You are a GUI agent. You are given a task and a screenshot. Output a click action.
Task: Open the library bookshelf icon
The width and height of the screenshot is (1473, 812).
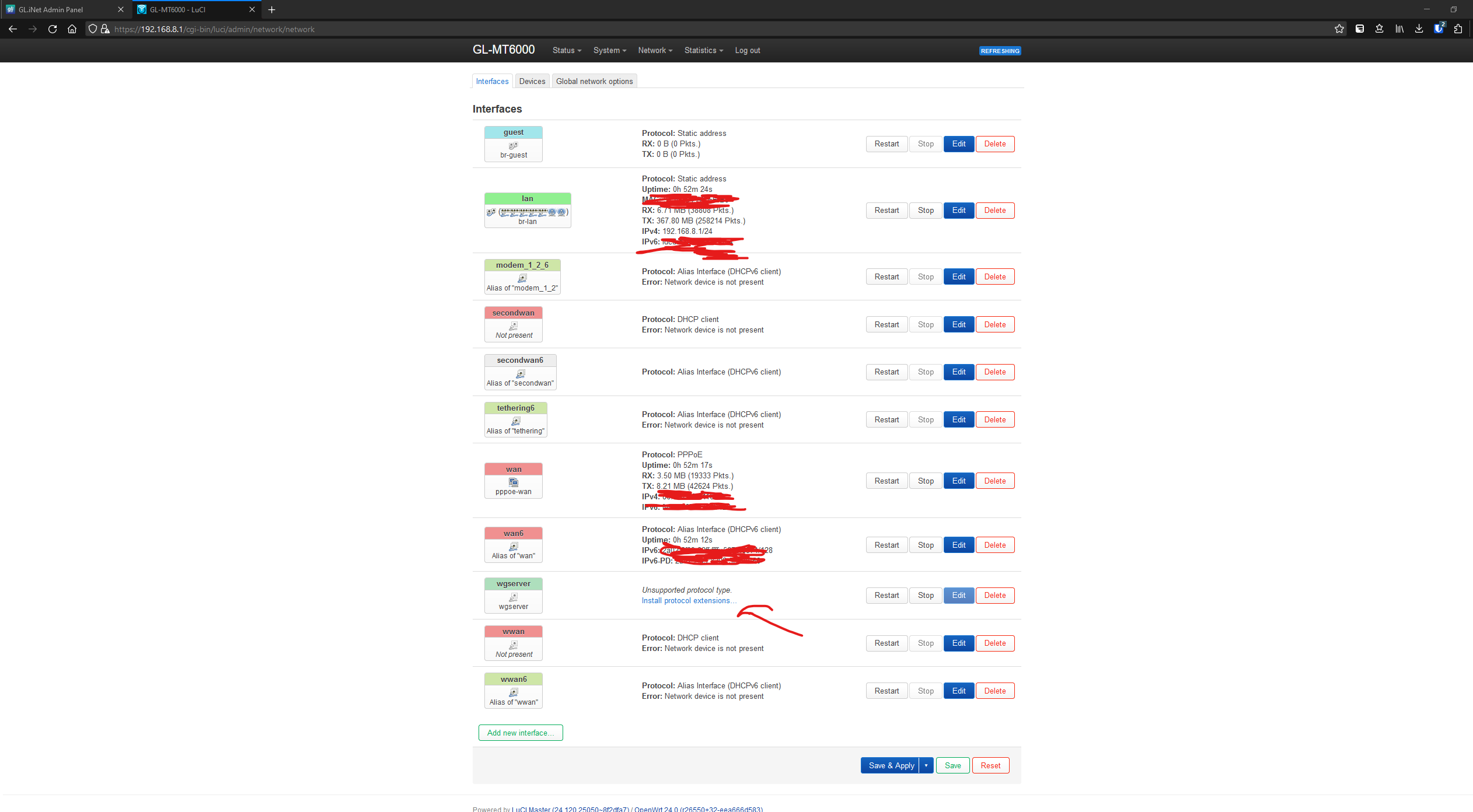(x=1399, y=29)
